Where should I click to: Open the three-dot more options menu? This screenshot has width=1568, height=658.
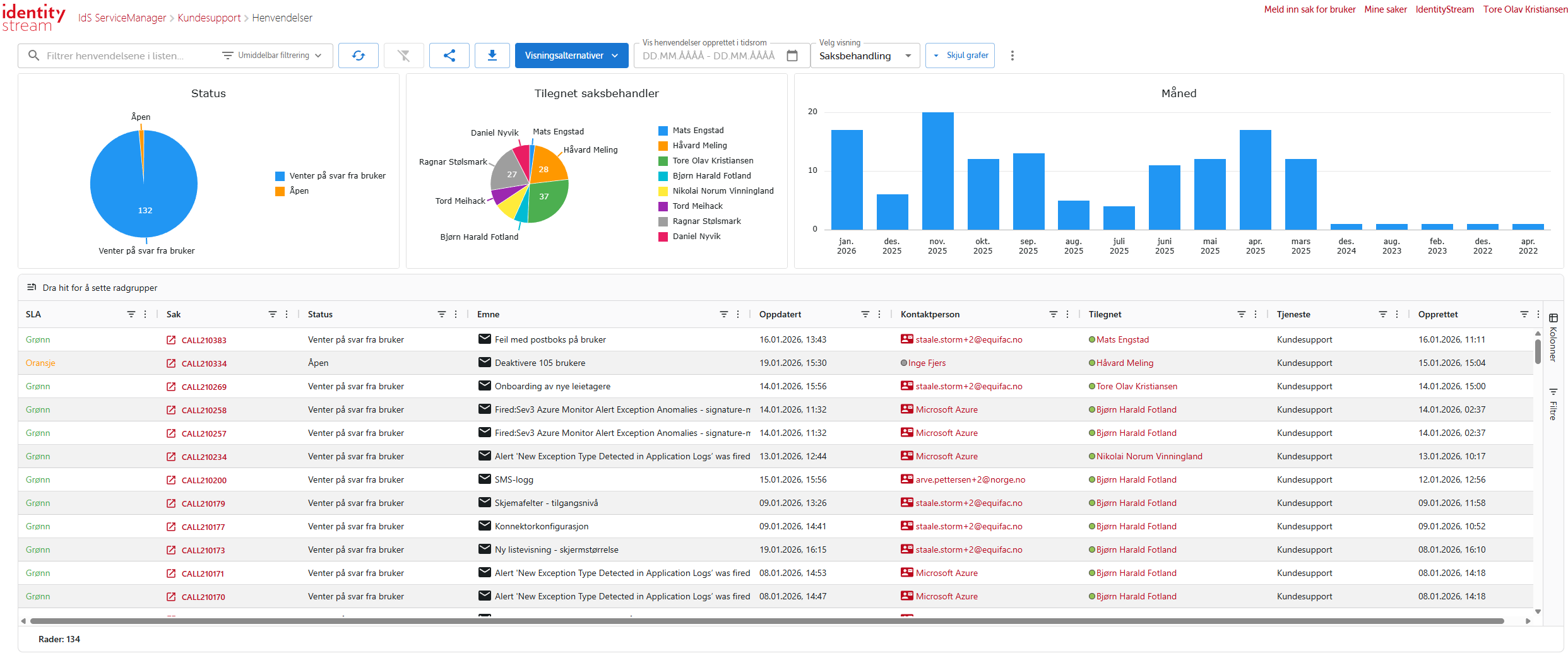pos(1012,56)
